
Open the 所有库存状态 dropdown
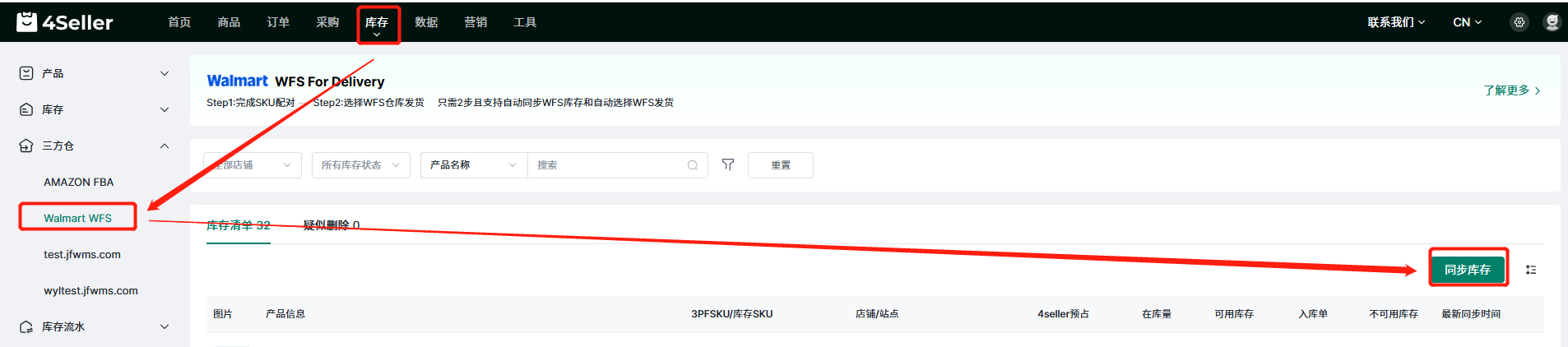click(x=361, y=165)
